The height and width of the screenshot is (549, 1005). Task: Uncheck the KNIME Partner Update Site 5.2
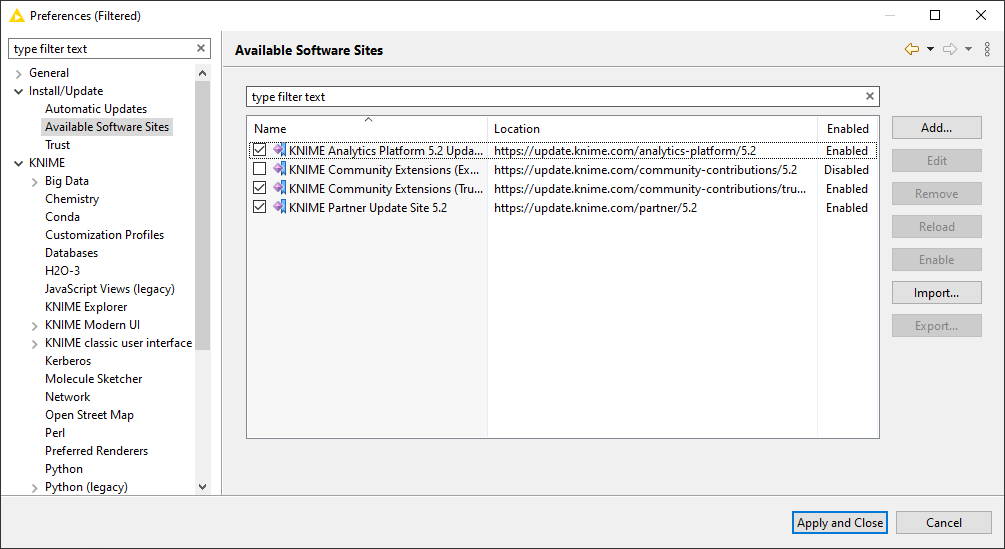coord(260,207)
